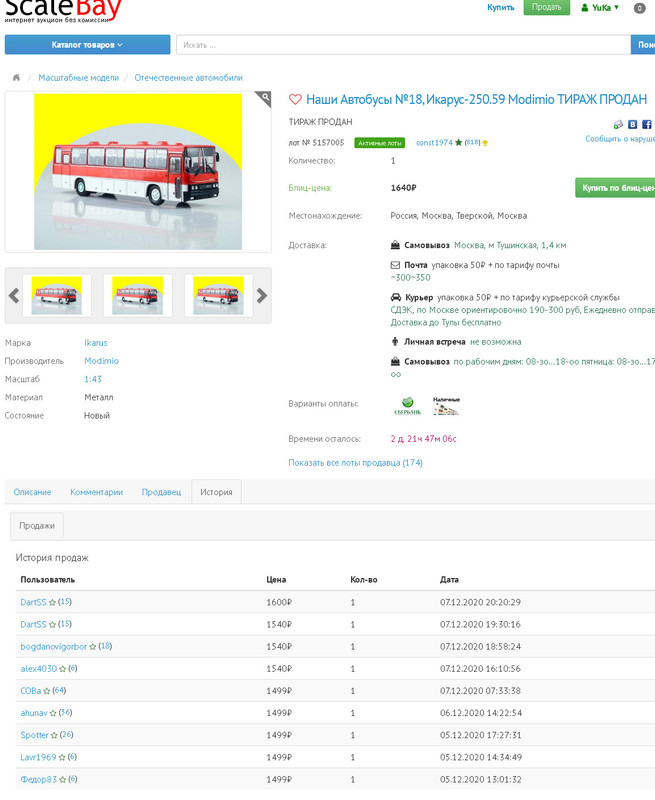Switch to the Продавец tab
This screenshot has height=800, width=655.
point(161,492)
